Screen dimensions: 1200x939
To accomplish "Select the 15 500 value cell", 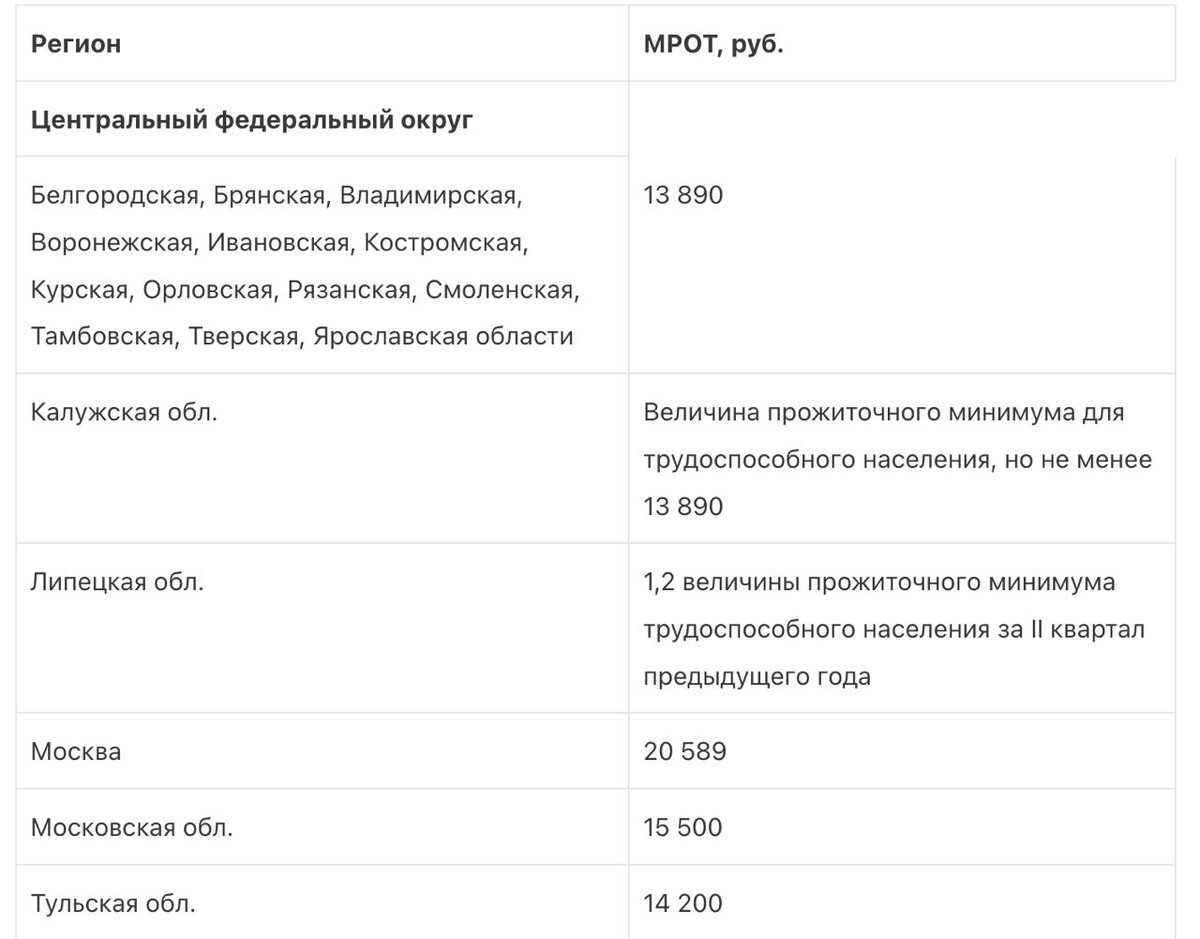I will [x=683, y=828].
